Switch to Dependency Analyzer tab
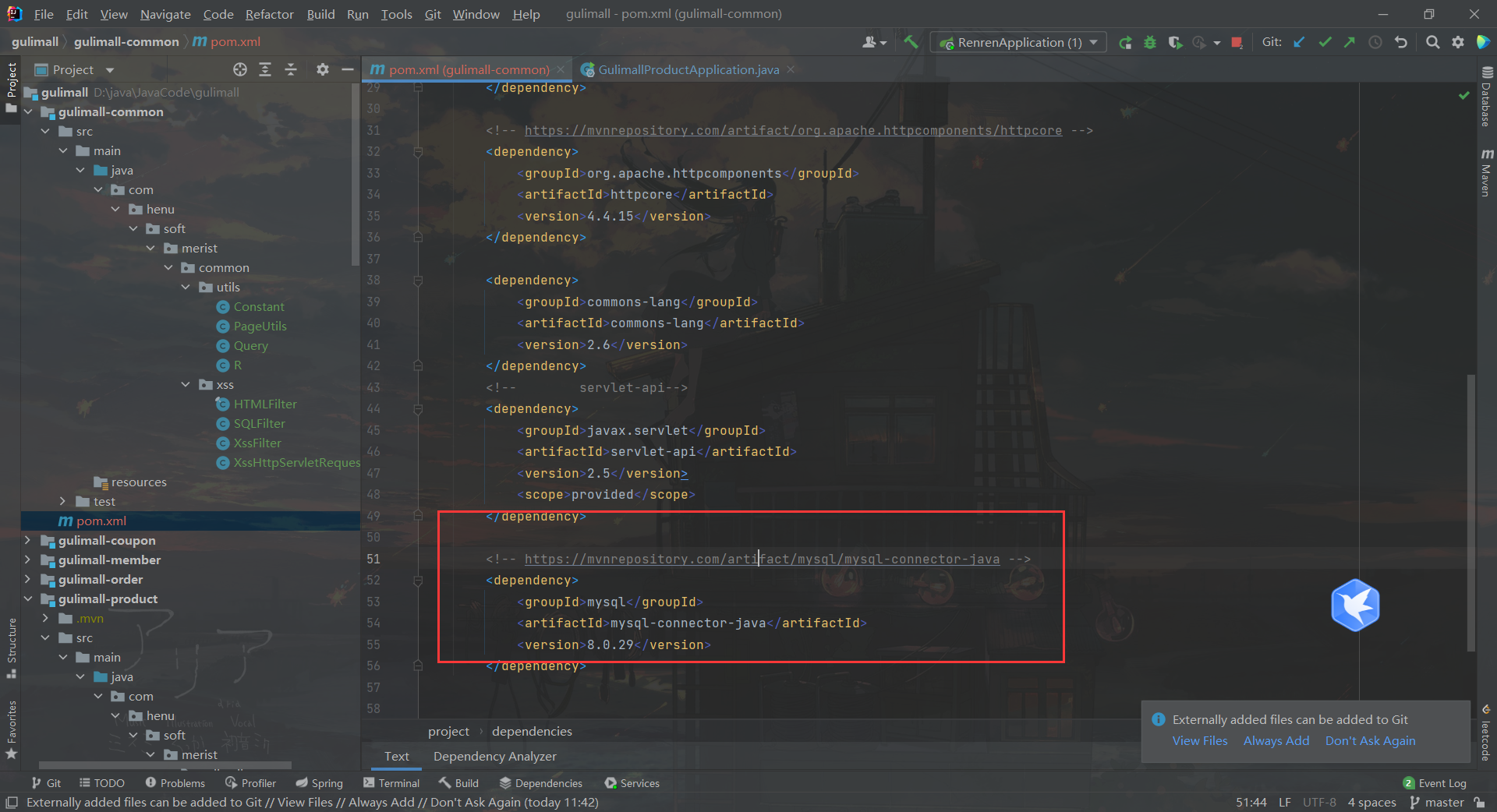The width and height of the screenshot is (1497, 812). [x=494, y=756]
